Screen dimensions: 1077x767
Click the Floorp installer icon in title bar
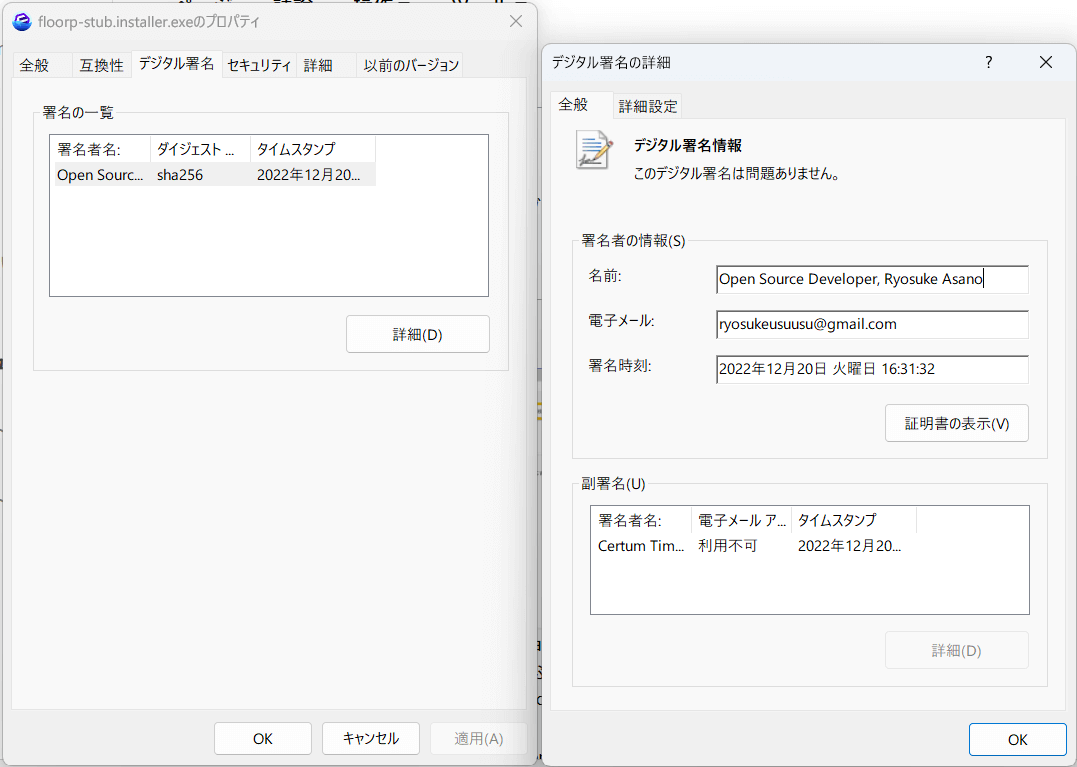pos(21,21)
